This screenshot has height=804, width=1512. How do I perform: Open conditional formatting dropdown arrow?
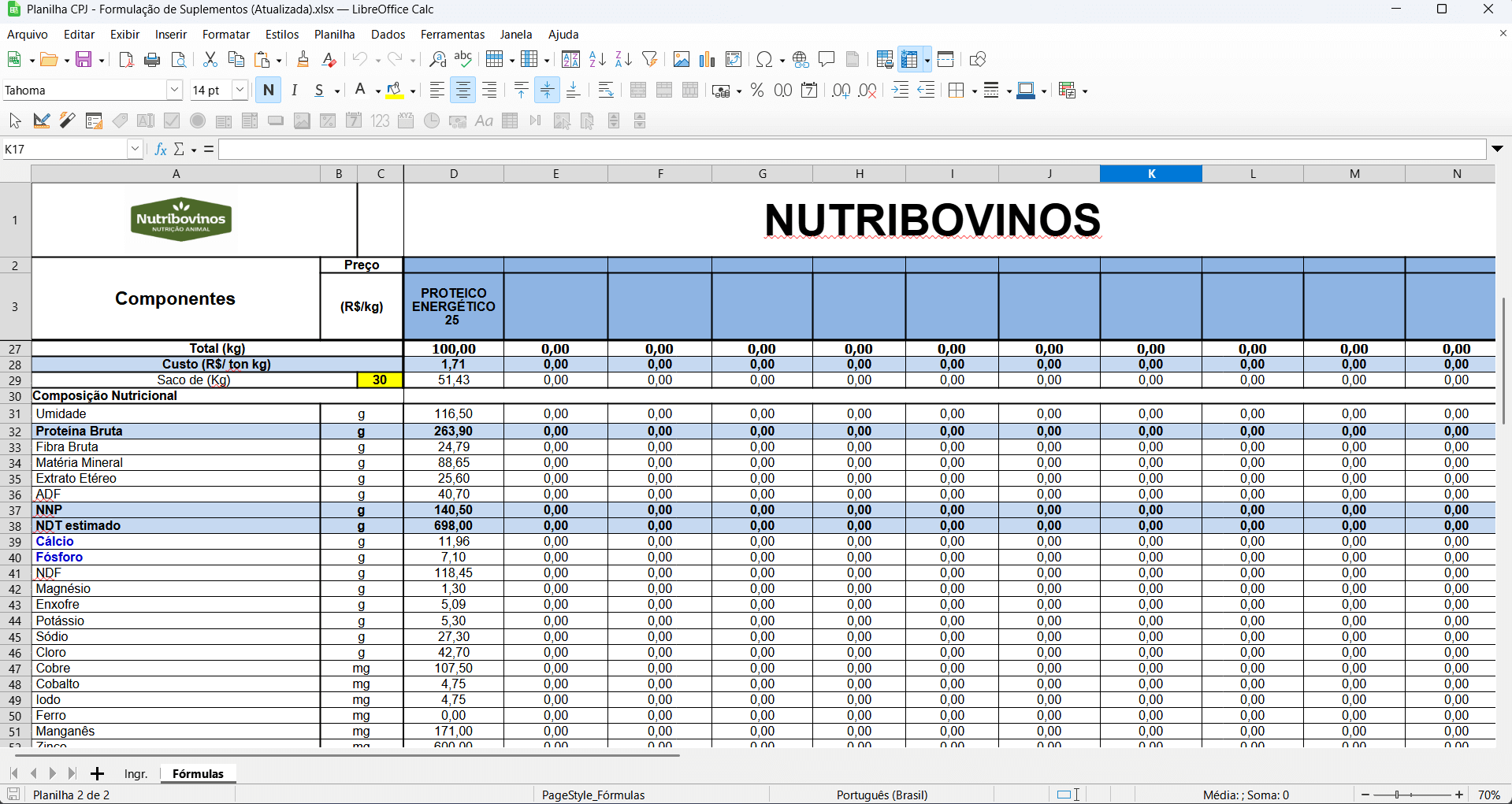(x=1085, y=91)
